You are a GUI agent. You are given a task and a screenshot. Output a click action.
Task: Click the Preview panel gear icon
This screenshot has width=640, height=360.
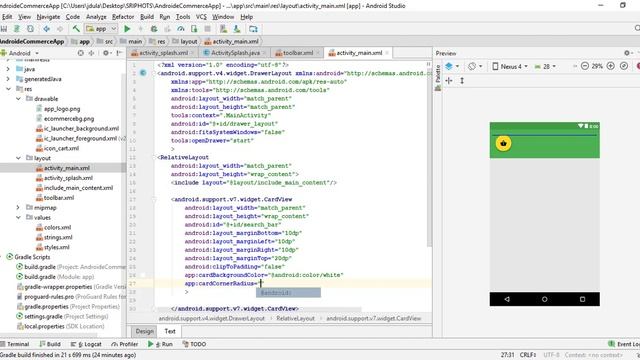[x=627, y=53]
